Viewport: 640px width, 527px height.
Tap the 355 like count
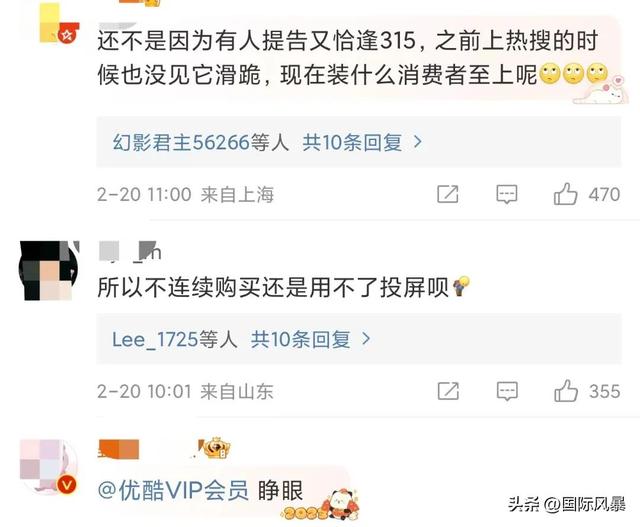point(604,391)
